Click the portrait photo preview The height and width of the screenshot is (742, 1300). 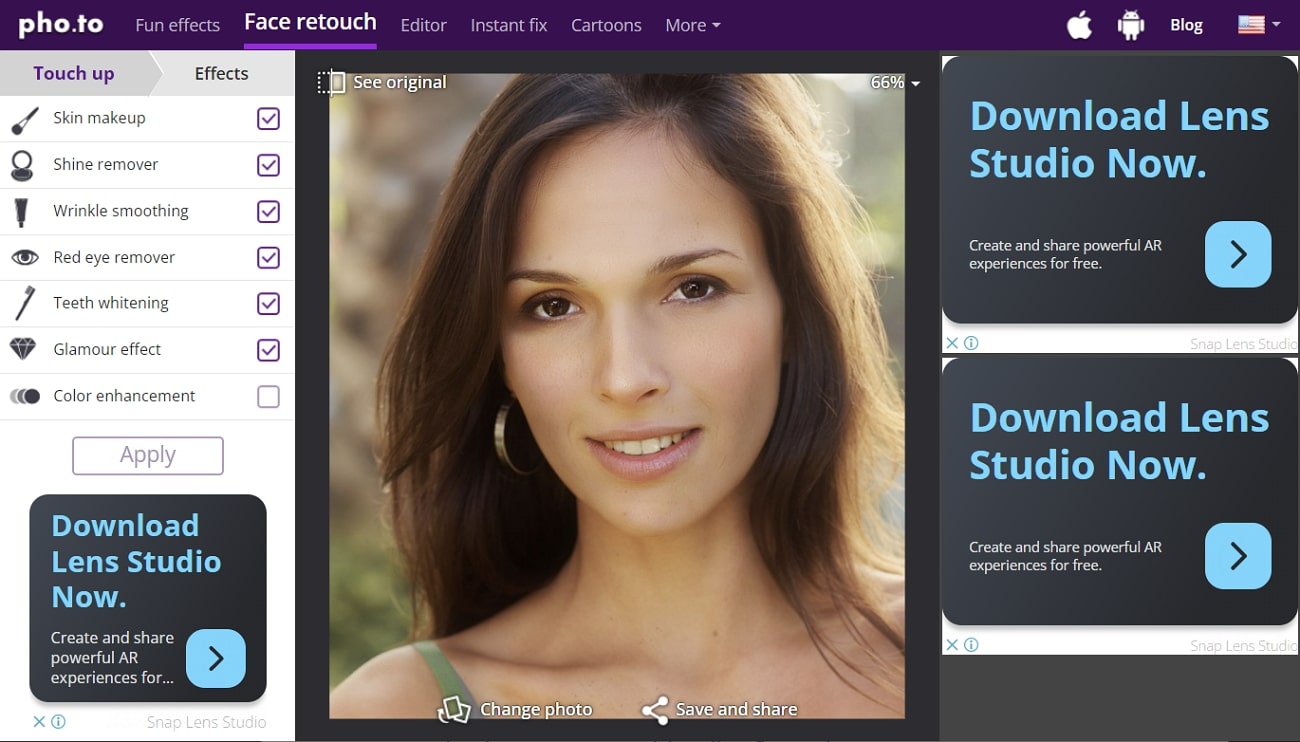coord(617,395)
